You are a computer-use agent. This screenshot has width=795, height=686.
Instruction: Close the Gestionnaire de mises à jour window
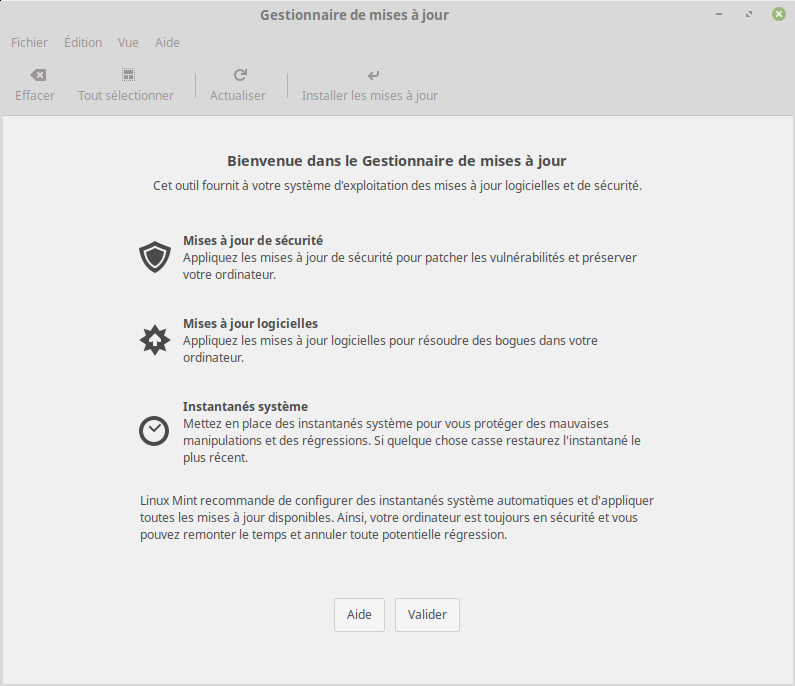tap(778, 15)
